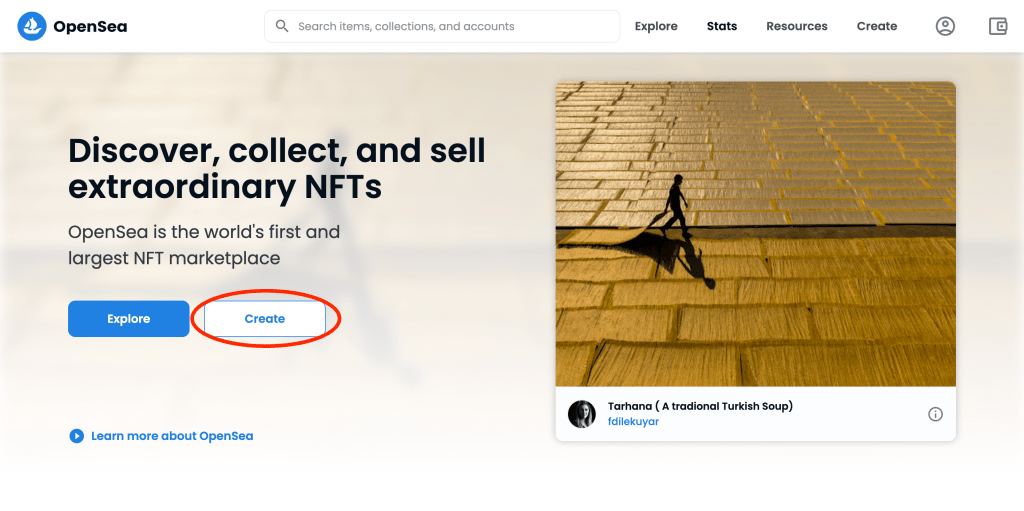Image resolution: width=1024 pixels, height=511 pixels.
Task: Click the OpenSea ship logo icon
Action: click(x=33, y=26)
